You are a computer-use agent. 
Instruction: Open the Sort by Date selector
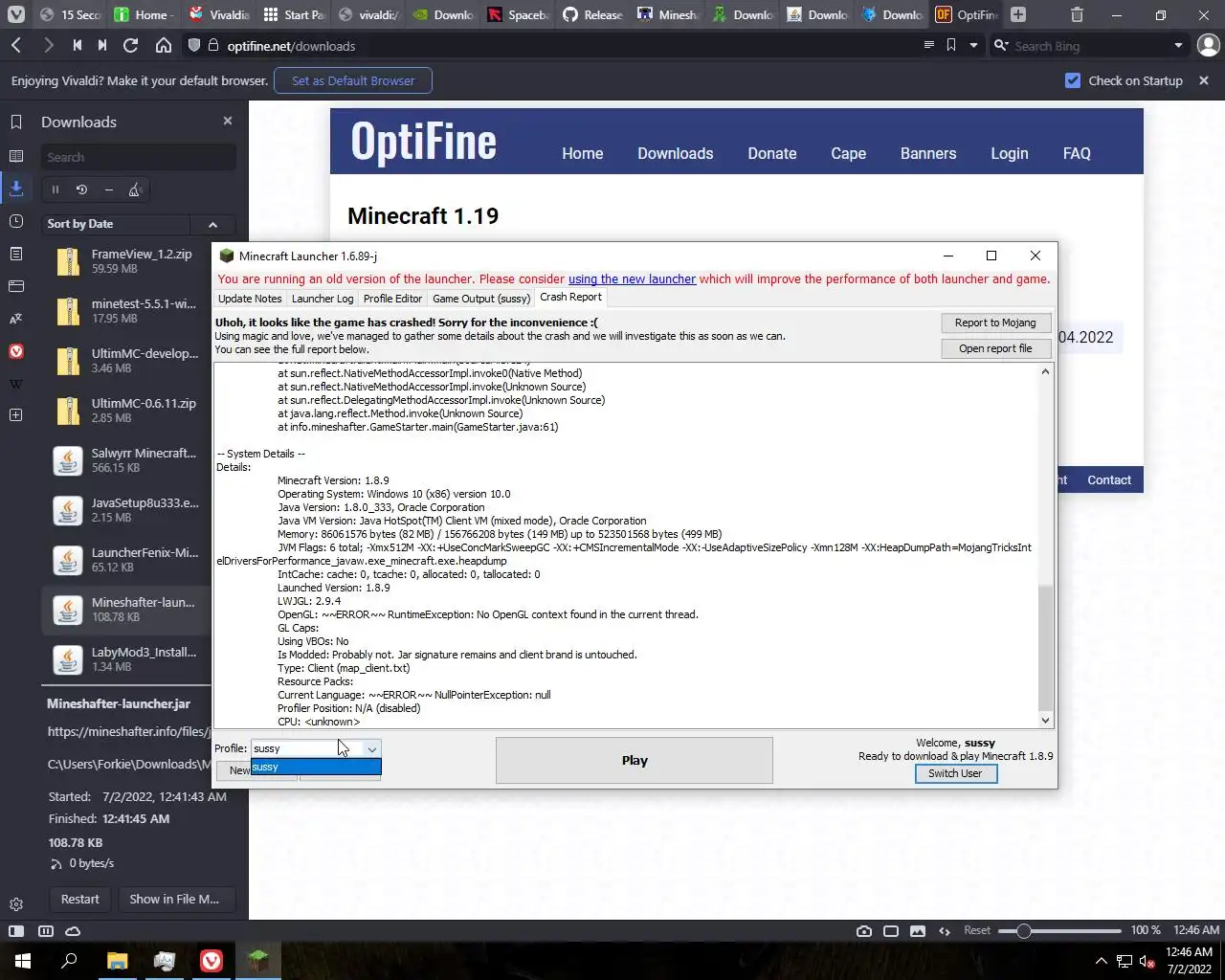click(x=116, y=224)
